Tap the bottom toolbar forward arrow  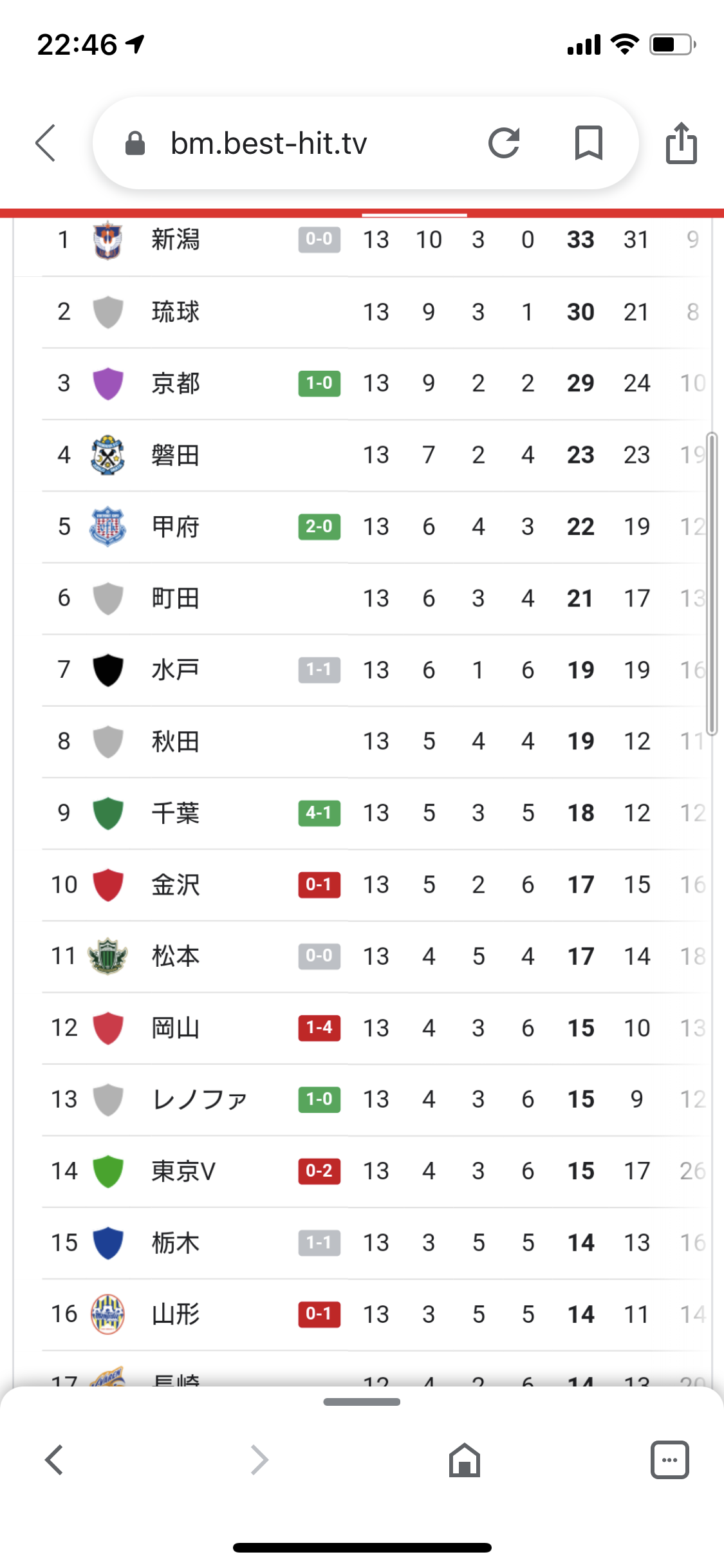(x=259, y=1460)
